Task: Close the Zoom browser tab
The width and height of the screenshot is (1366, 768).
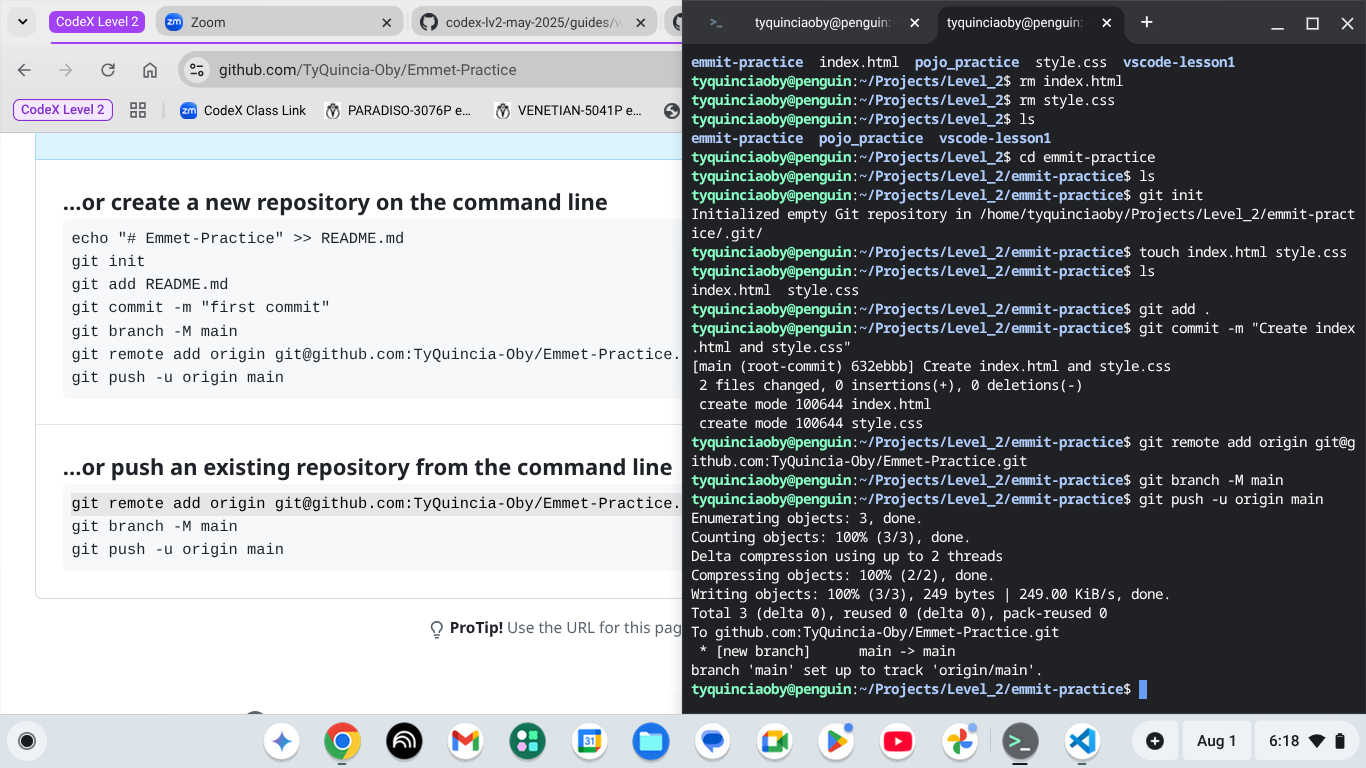Action: click(387, 22)
